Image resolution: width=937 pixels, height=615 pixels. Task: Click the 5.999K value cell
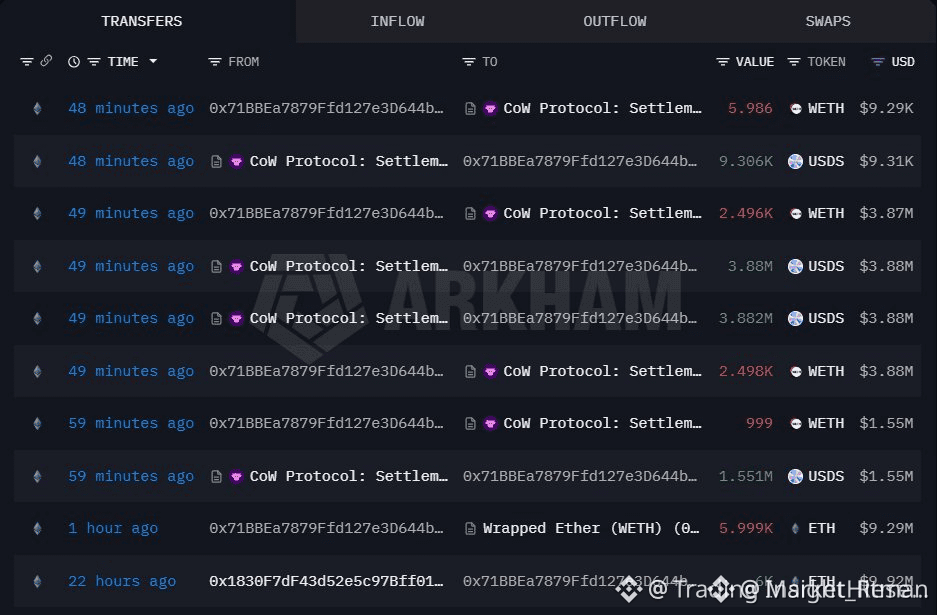[746, 528]
